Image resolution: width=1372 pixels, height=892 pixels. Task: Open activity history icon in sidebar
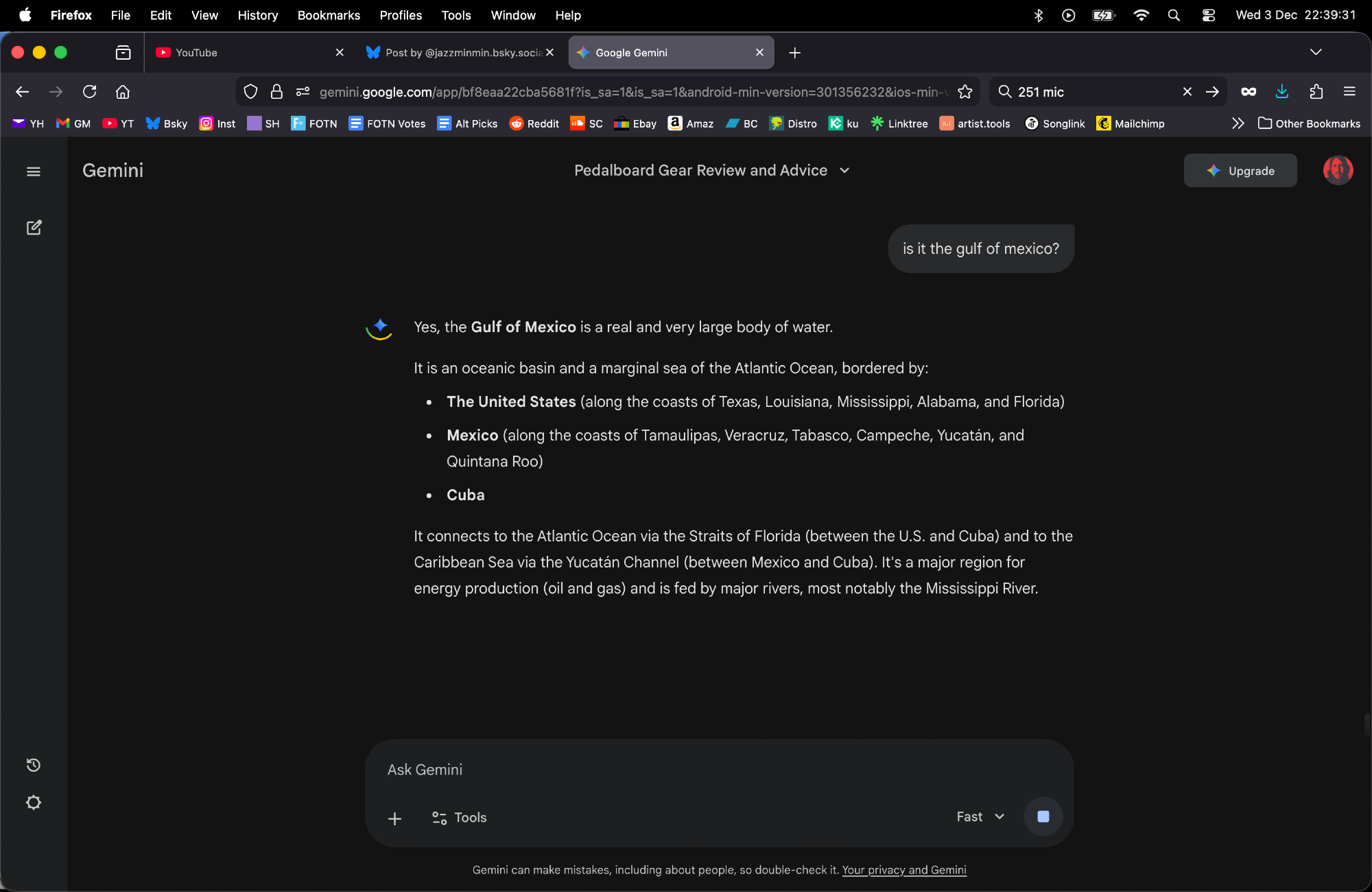33,765
